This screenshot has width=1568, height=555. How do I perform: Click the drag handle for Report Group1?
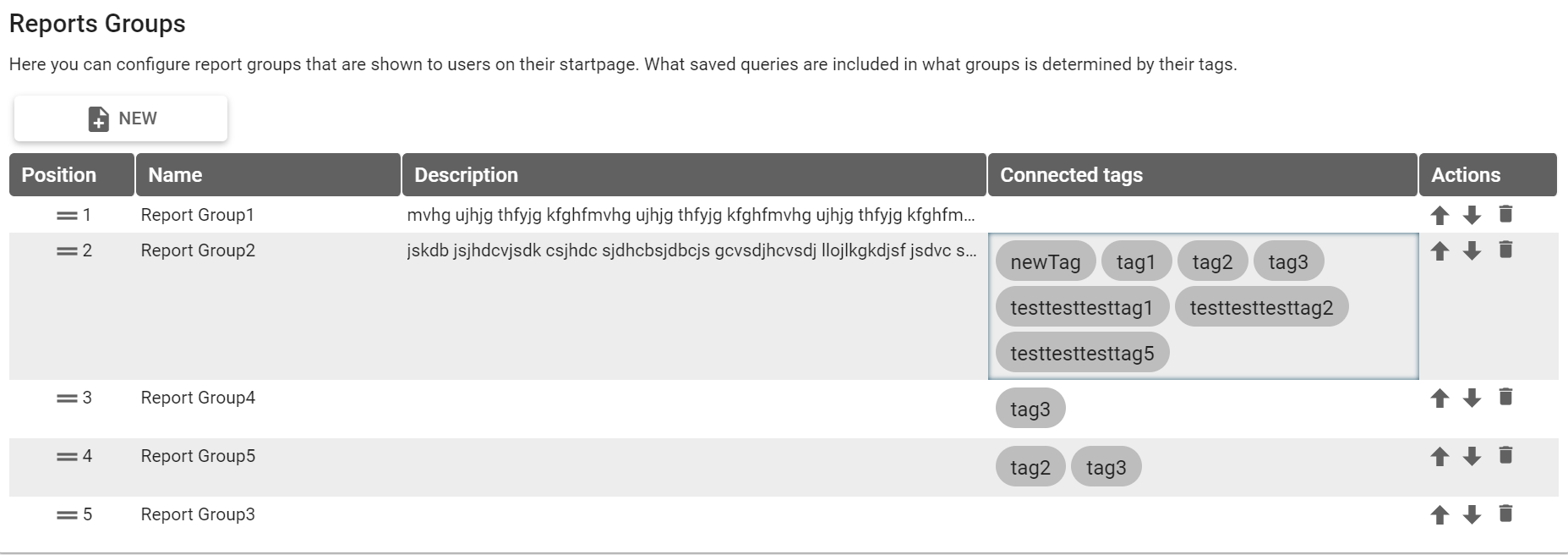click(x=67, y=216)
